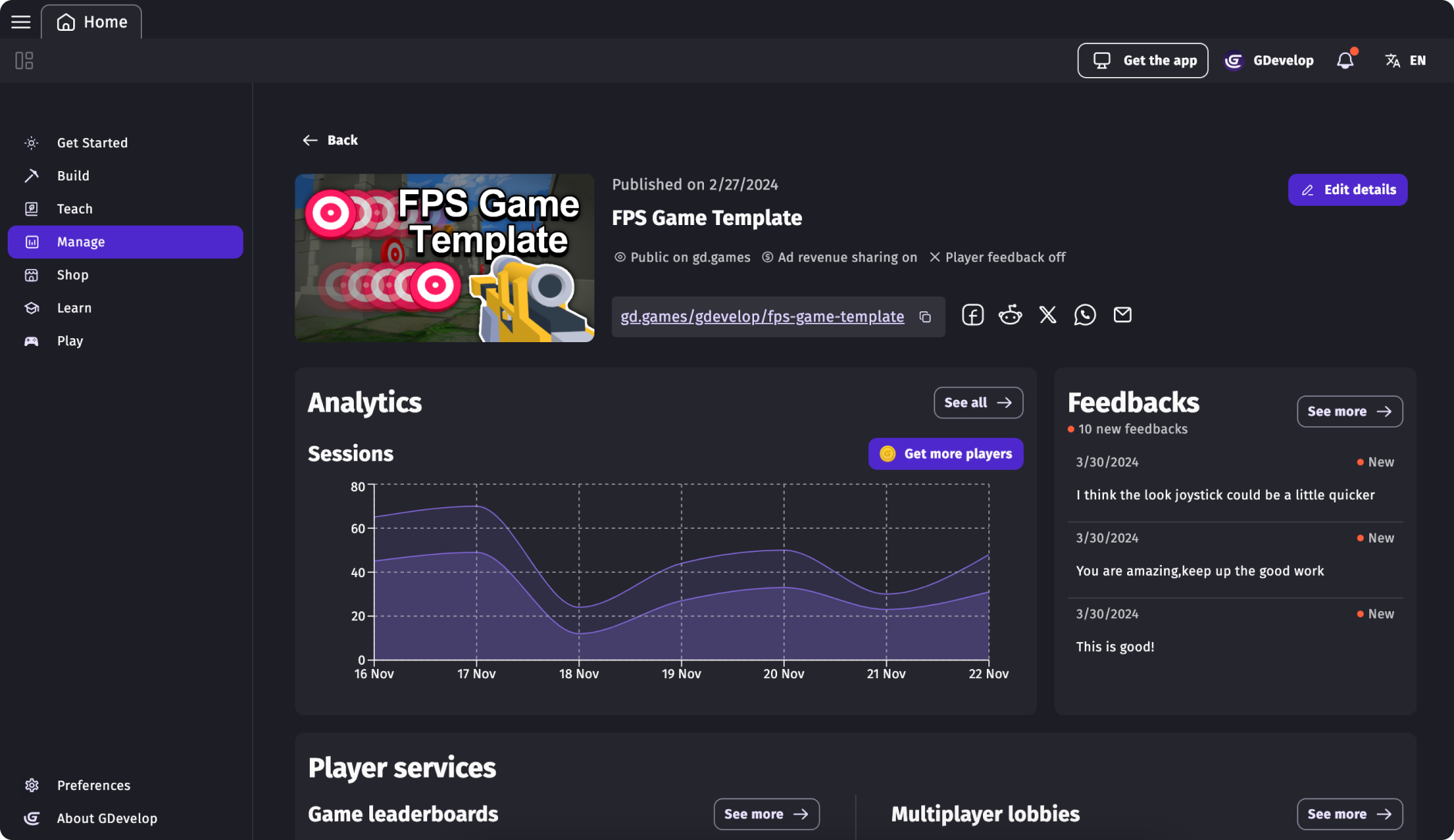1454x840 pixels.
Task: Switch to the Home tab
Action: click(92, 22)
